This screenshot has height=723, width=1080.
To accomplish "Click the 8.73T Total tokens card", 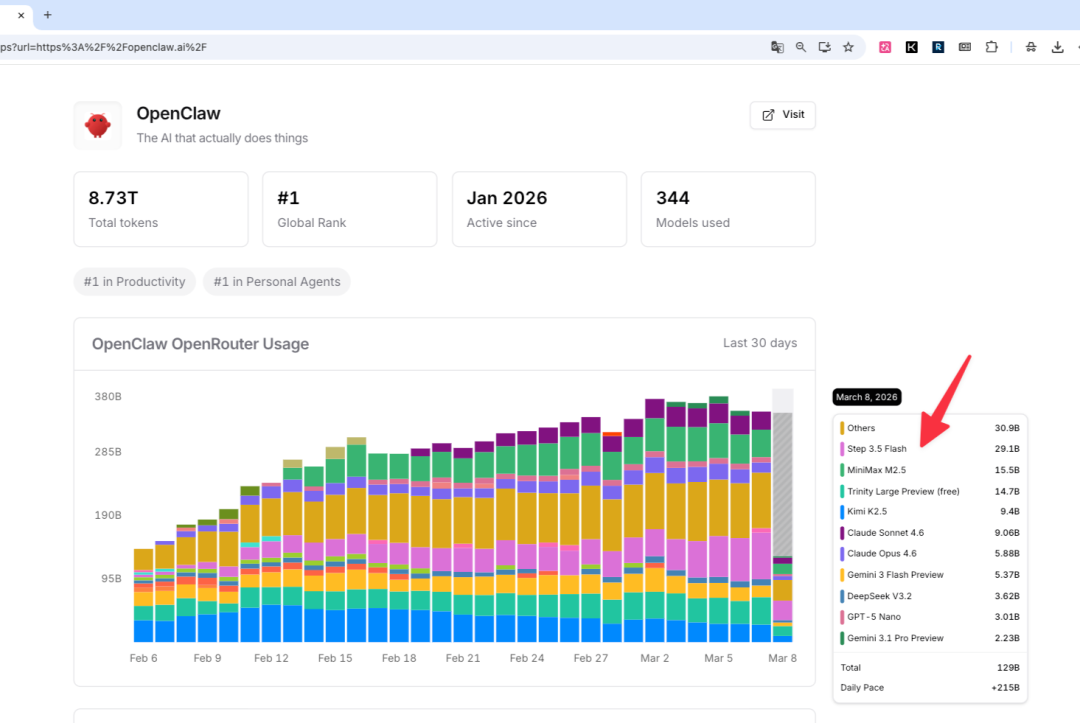I will [160, 209].
